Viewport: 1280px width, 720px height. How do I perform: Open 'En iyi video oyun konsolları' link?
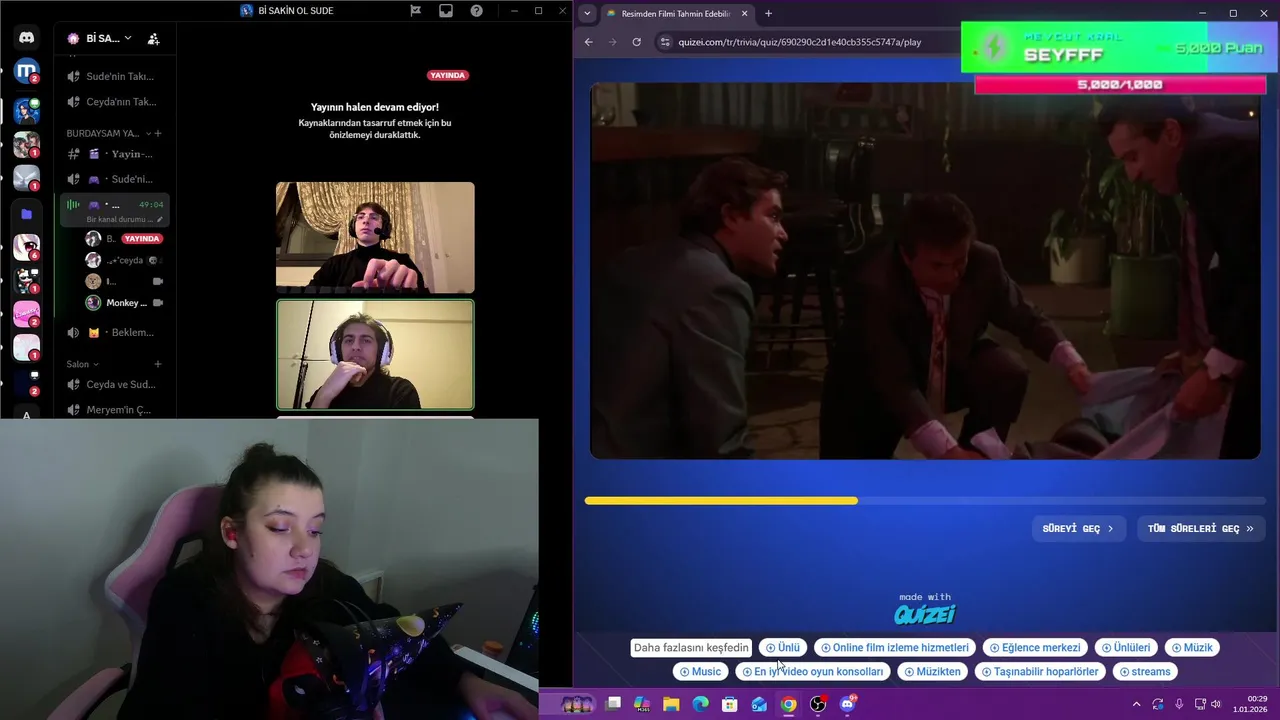[x=812, y=672]
